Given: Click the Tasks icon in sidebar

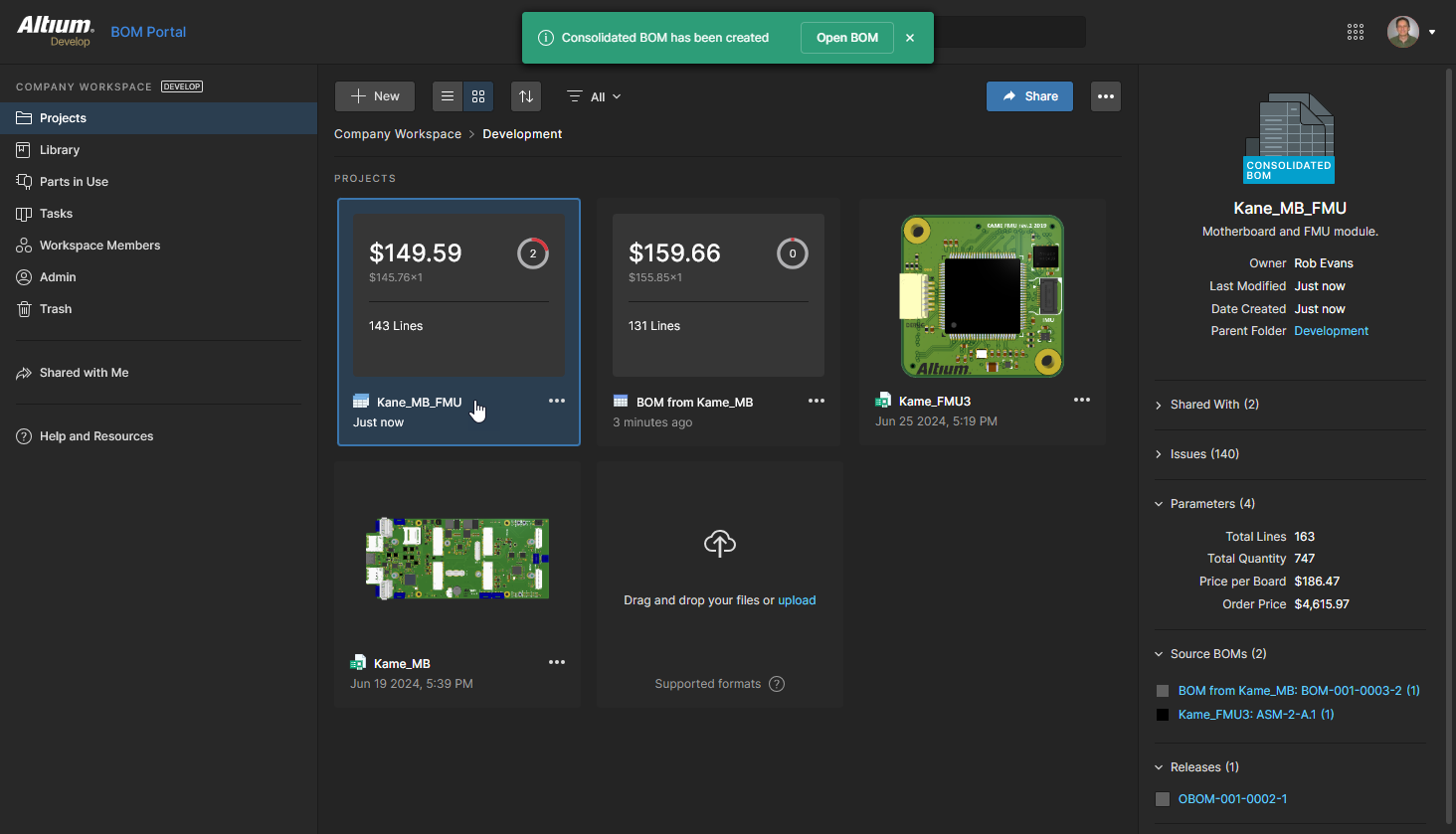Looking at the screenshot, I should pos(24,214).
